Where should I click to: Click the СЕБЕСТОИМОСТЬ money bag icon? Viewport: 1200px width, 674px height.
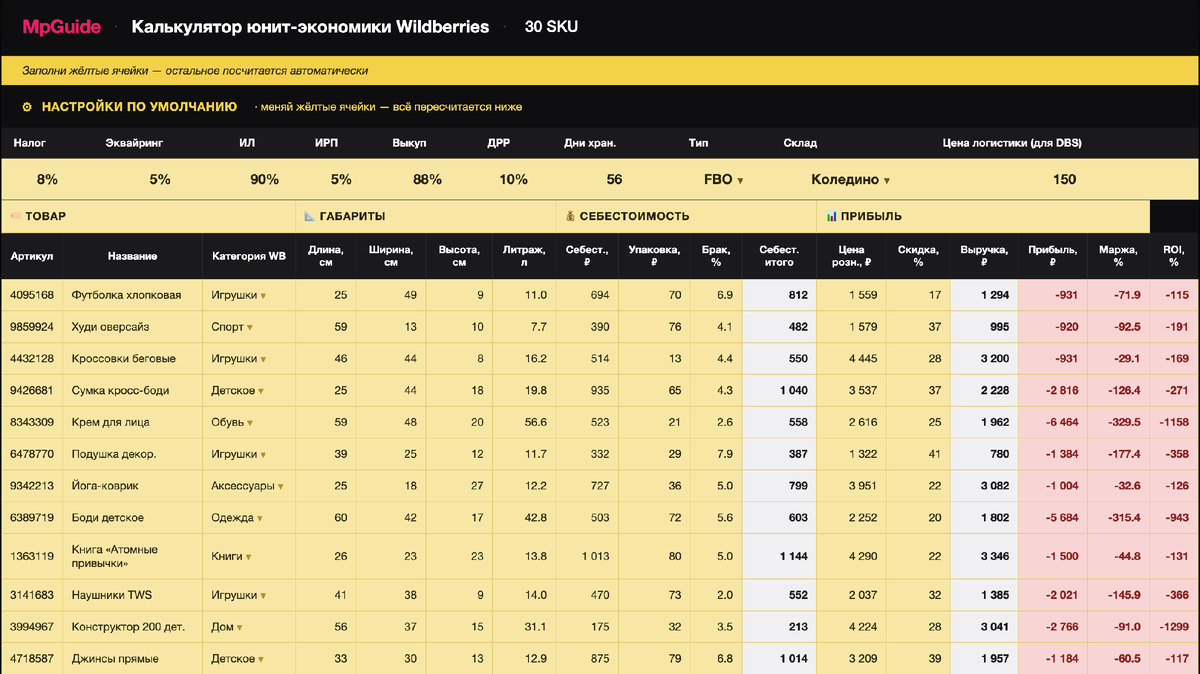pos(570,216)
